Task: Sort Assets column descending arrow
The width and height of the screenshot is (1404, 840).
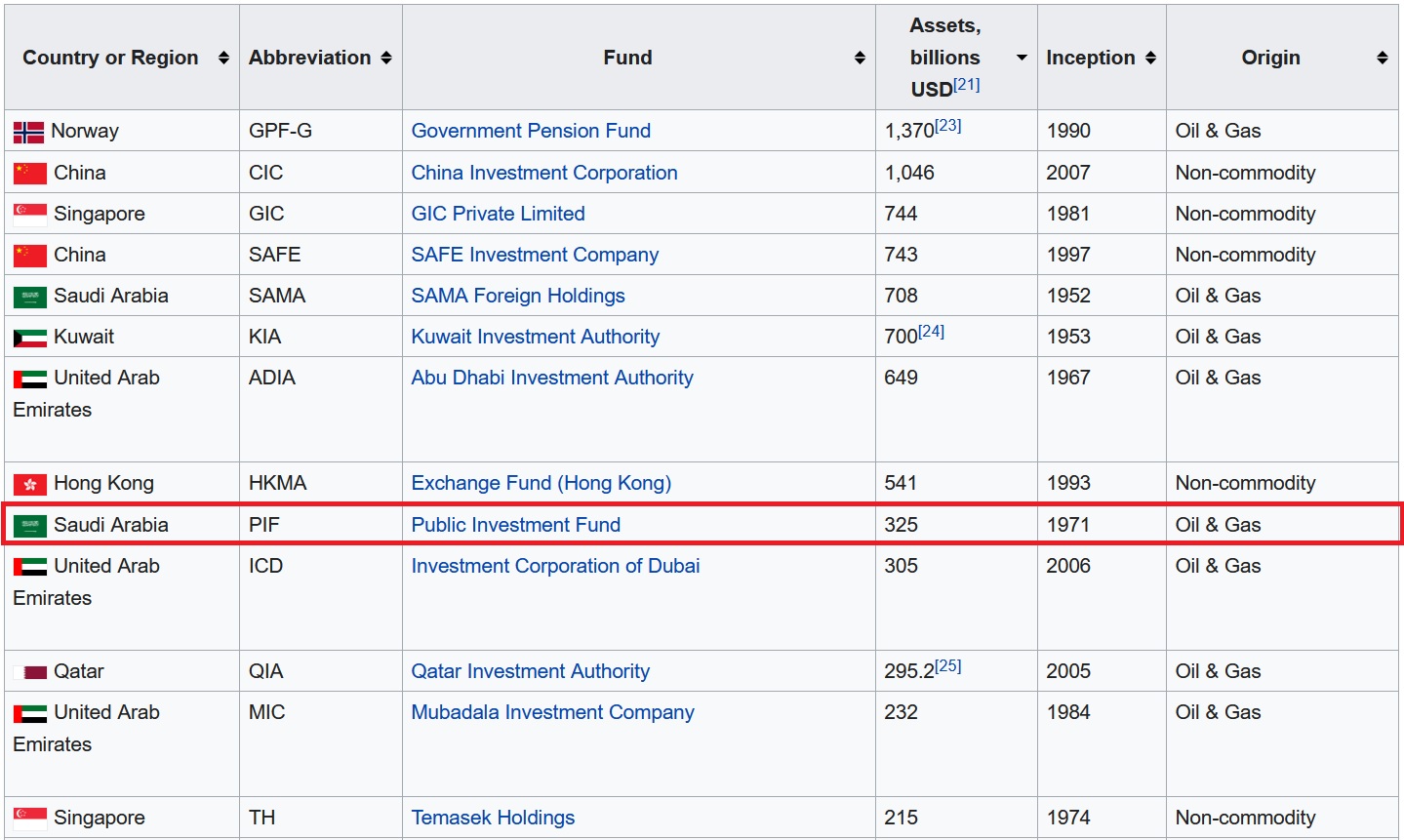Action: pos(1022,58)
